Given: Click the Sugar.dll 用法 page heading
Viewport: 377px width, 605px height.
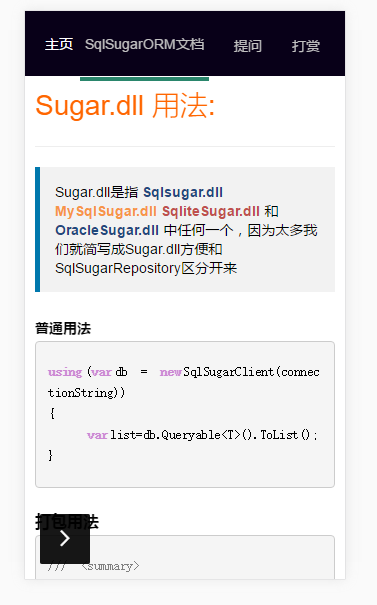Looking at the screenshot, I should (x=125, y=106).
